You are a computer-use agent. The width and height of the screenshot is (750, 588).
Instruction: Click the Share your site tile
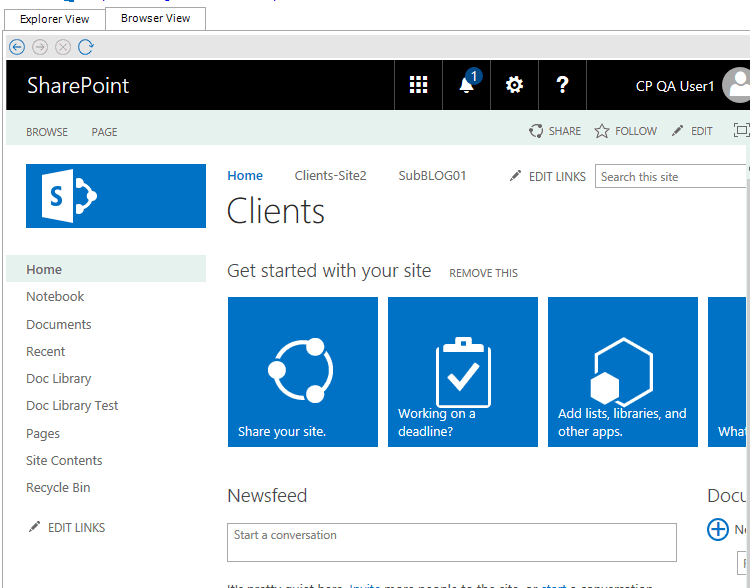tap(303, 371)
